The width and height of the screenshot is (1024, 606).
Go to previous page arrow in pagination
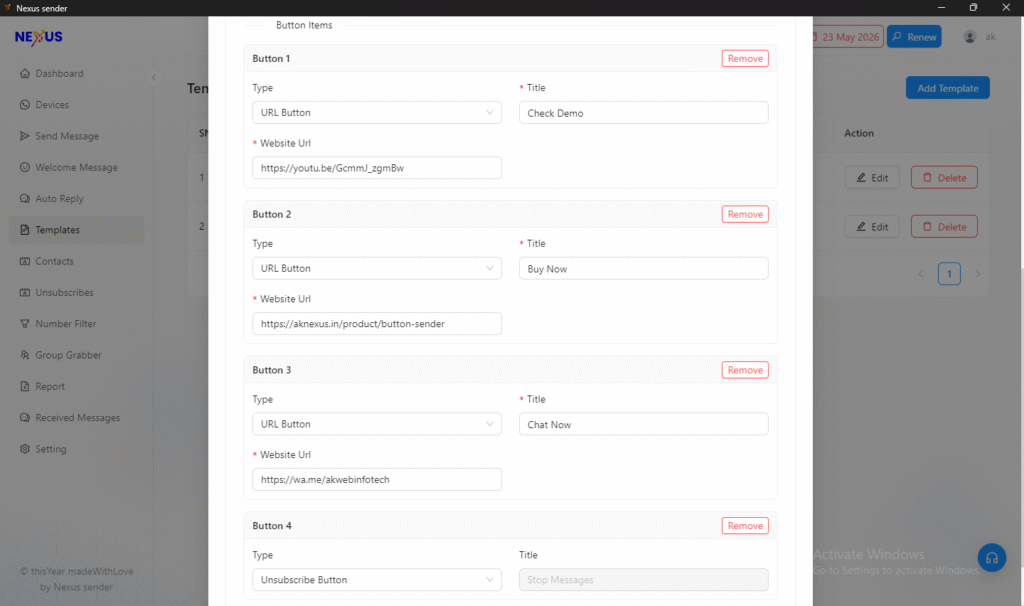pyautogui.click(x=921, y=274)
